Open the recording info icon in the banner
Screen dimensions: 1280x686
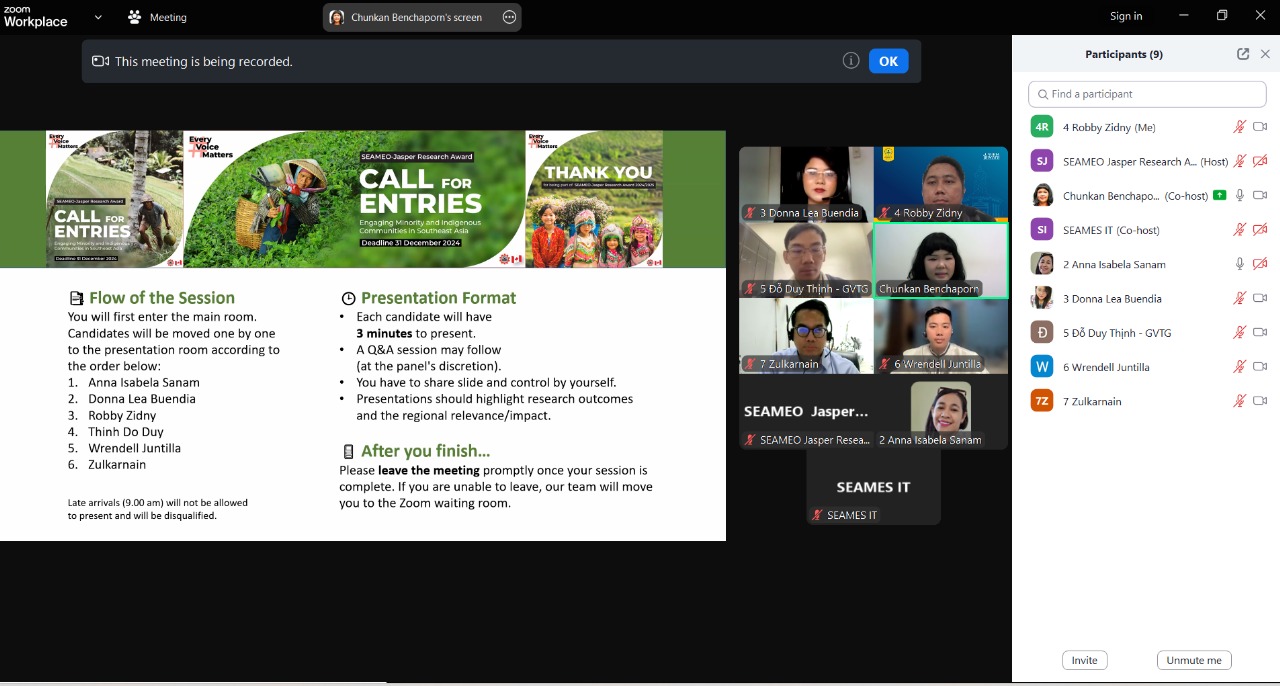click(851, 61)
